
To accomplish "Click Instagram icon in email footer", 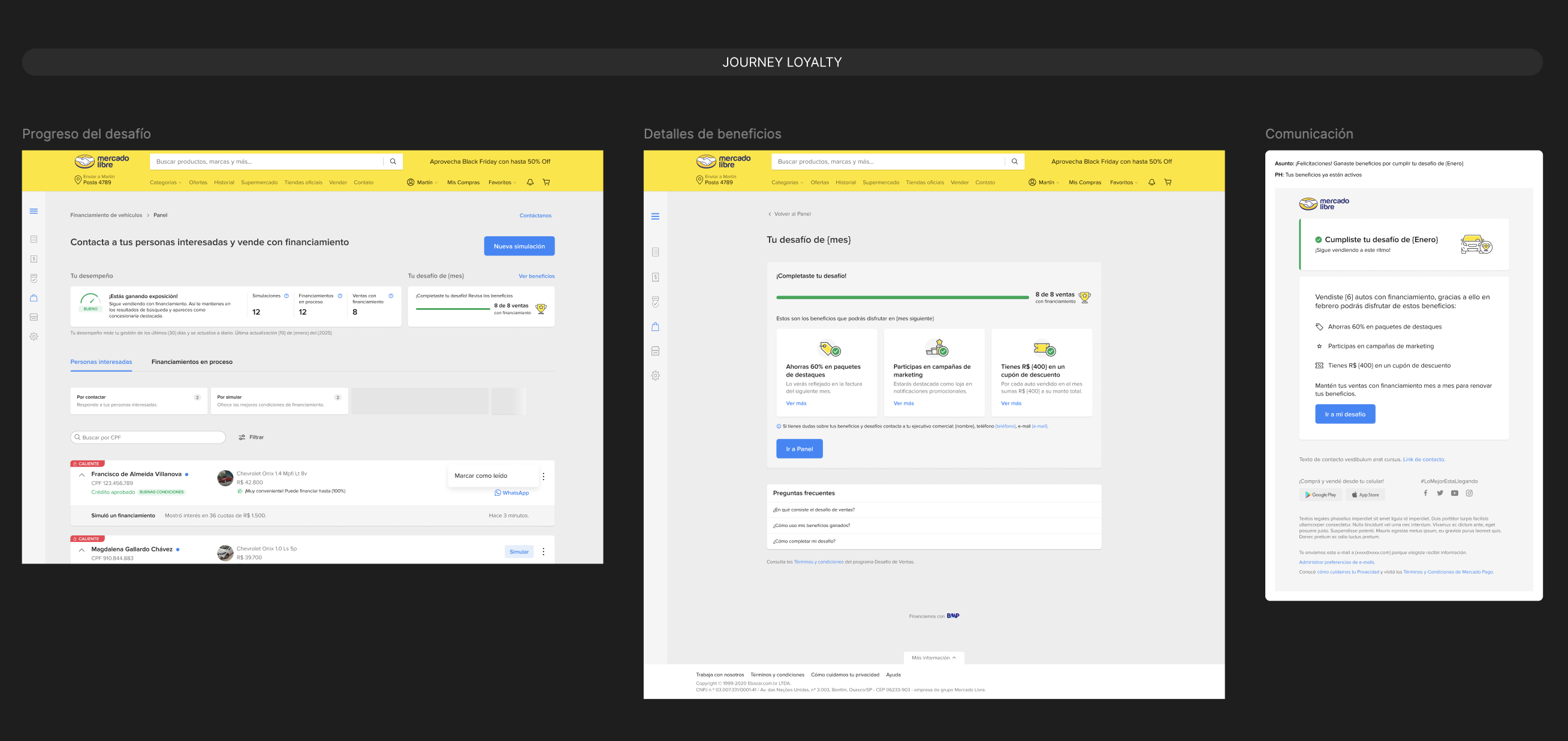I will click(1469, 493).
